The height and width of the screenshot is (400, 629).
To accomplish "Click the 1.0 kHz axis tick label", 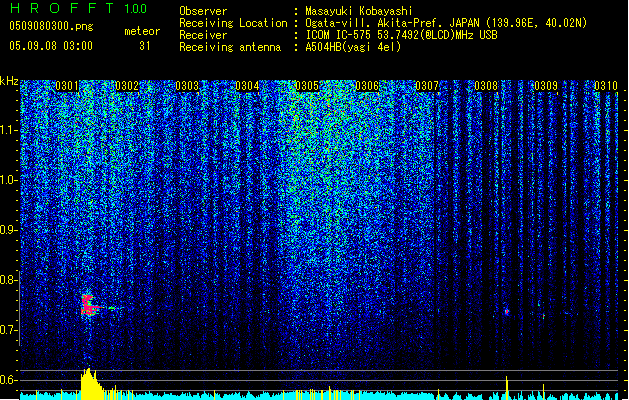I will click(9, 180).
